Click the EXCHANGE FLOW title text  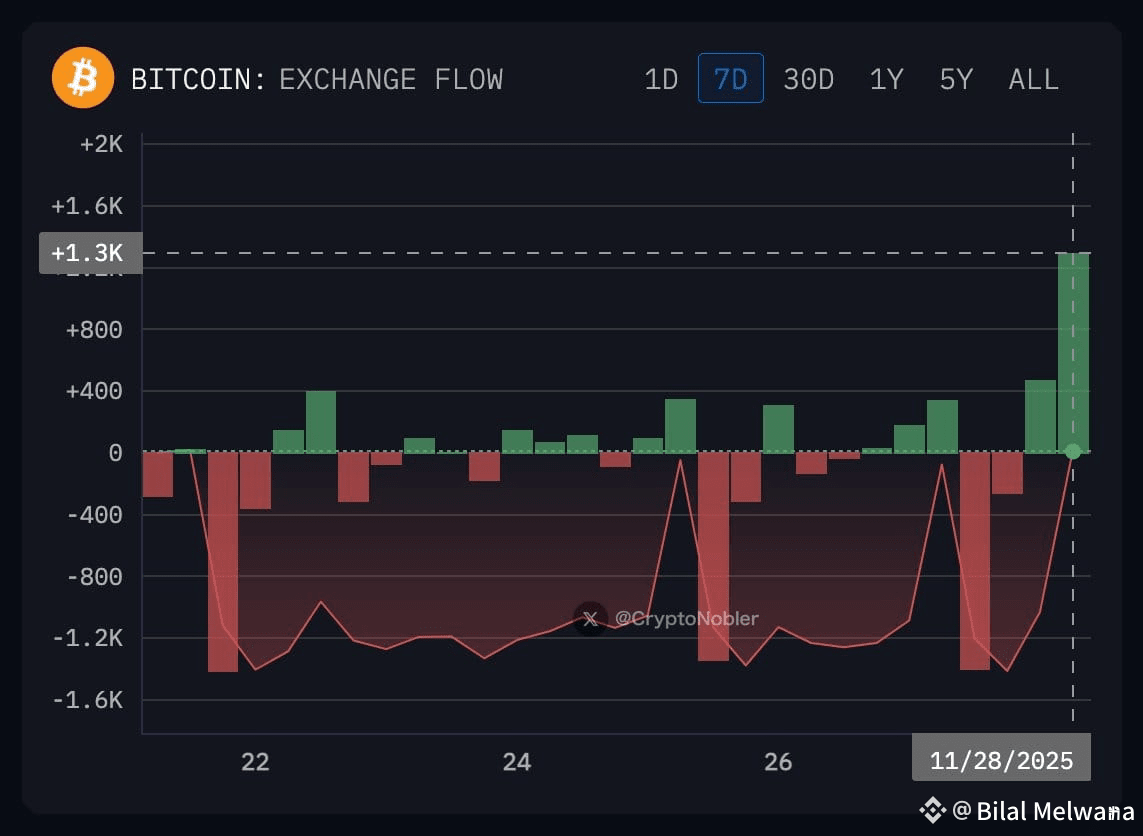pyautogui.click(x=391, y=79)
